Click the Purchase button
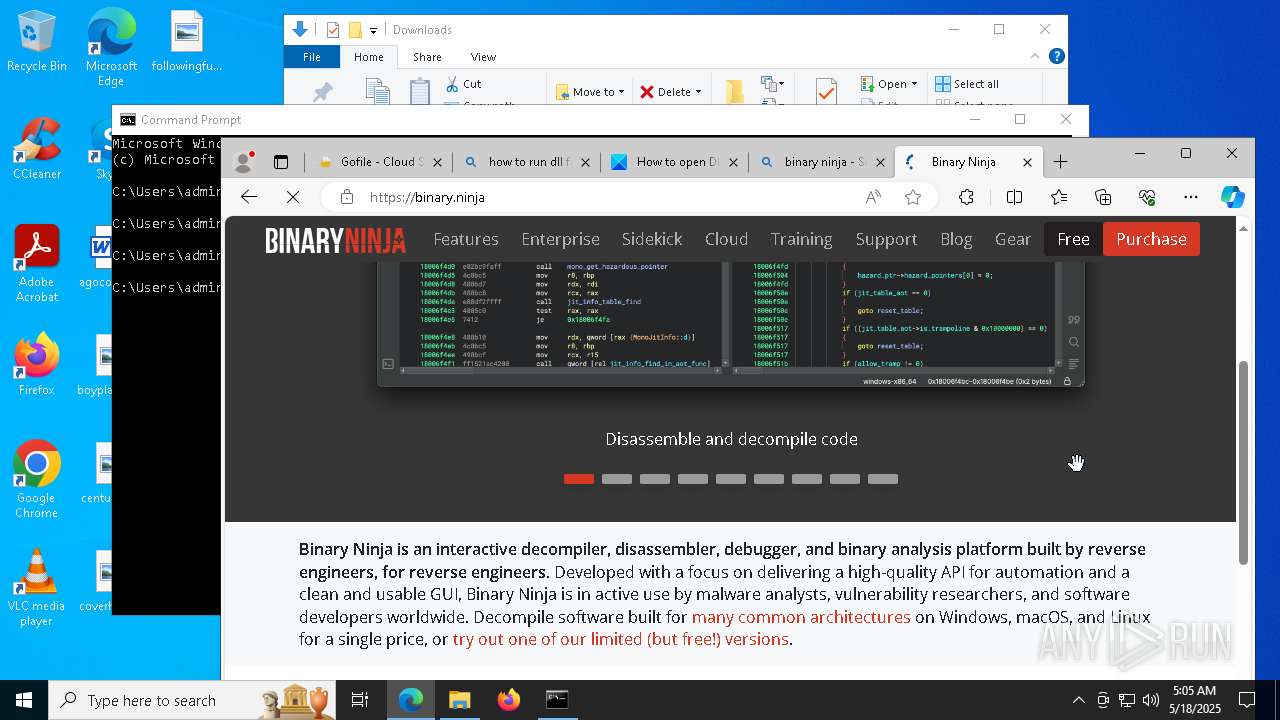 pos(1151,239)
